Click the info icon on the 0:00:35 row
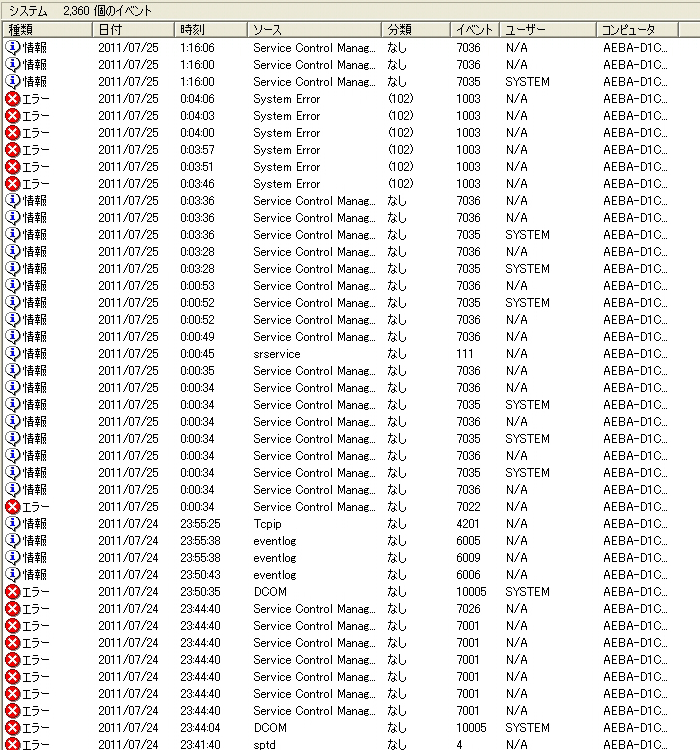Image resolution: width=700 pixels, height=750 pixels. [13, 370]
